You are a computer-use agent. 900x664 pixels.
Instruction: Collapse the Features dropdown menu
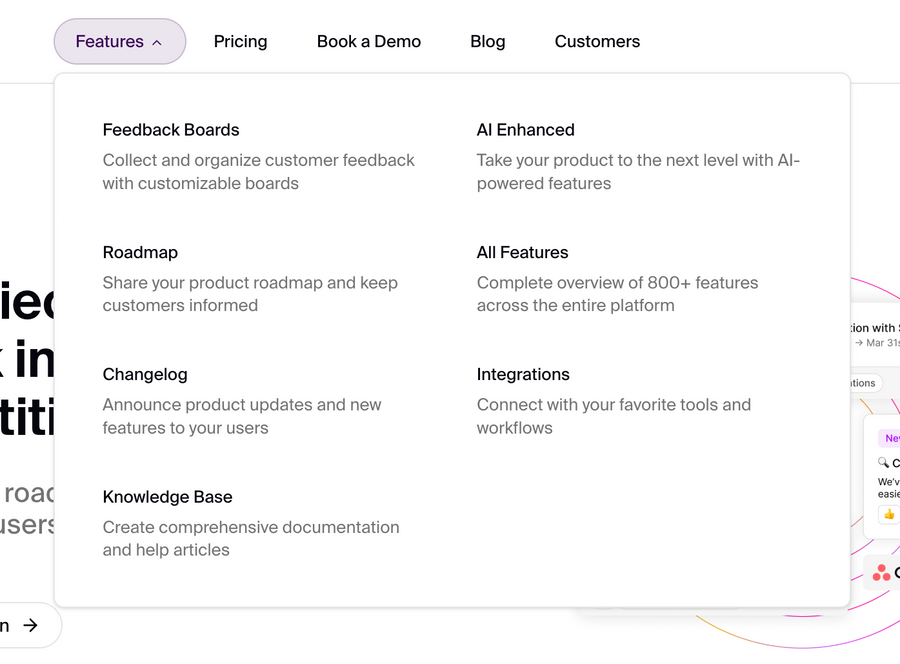[x=119, y=42]
